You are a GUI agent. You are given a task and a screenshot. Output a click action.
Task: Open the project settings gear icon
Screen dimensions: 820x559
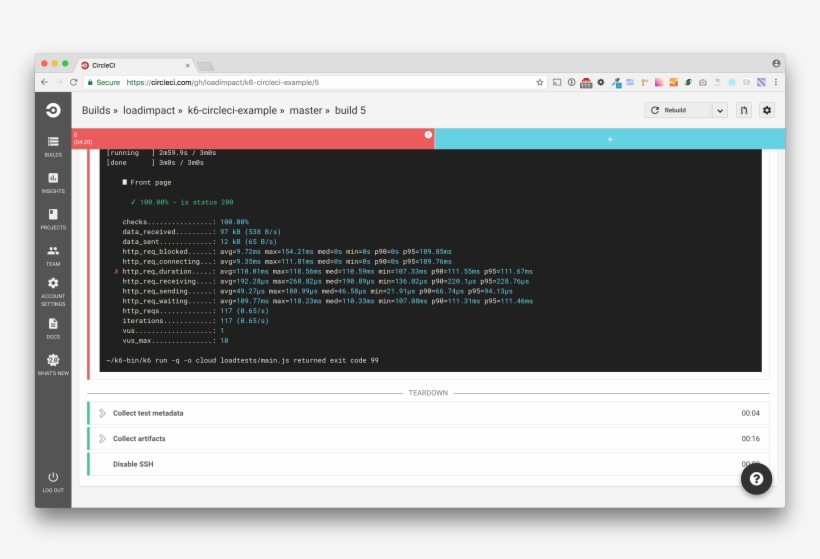tap(767, 110)
